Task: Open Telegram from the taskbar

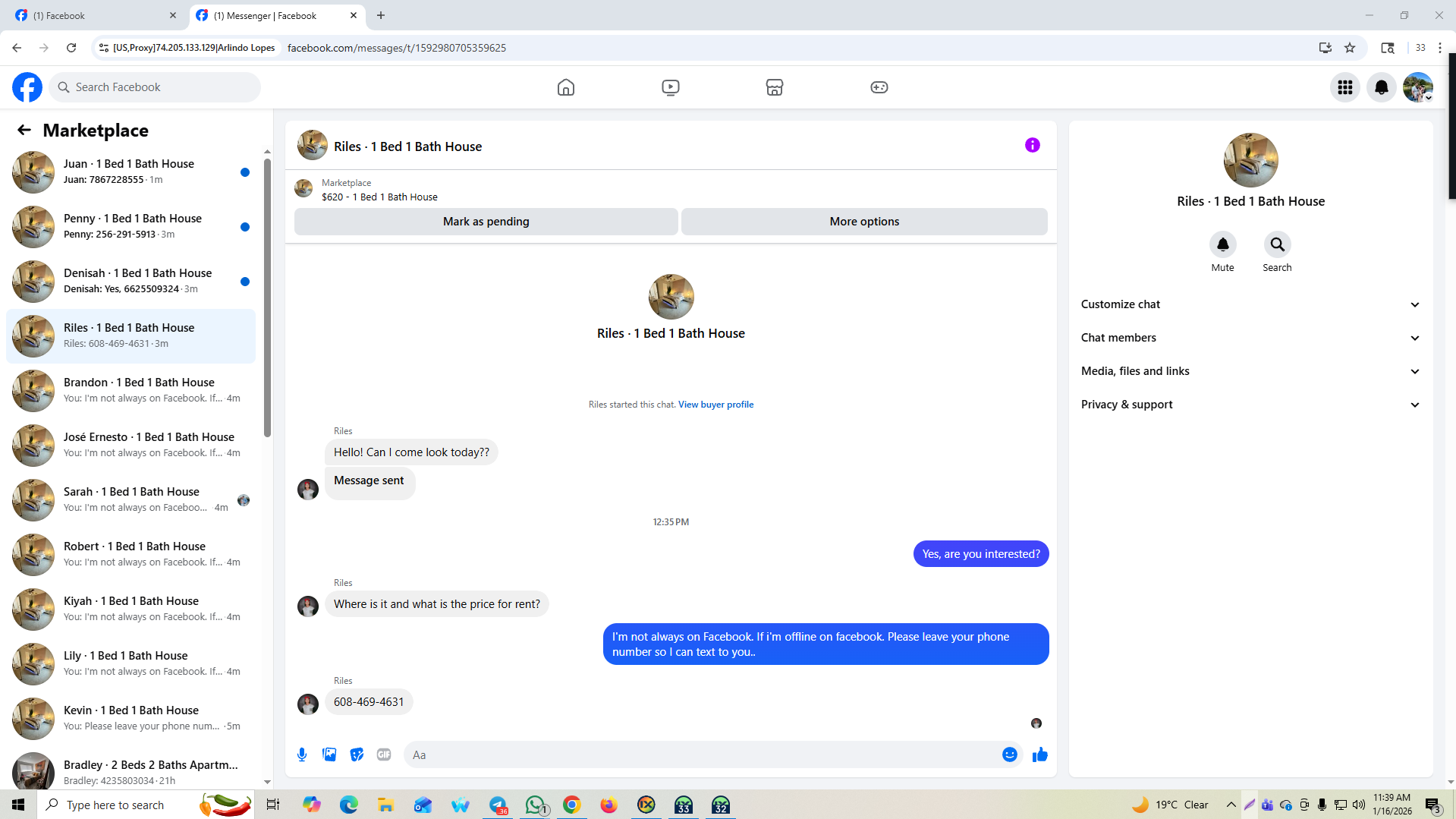Action: click(498, 805)
